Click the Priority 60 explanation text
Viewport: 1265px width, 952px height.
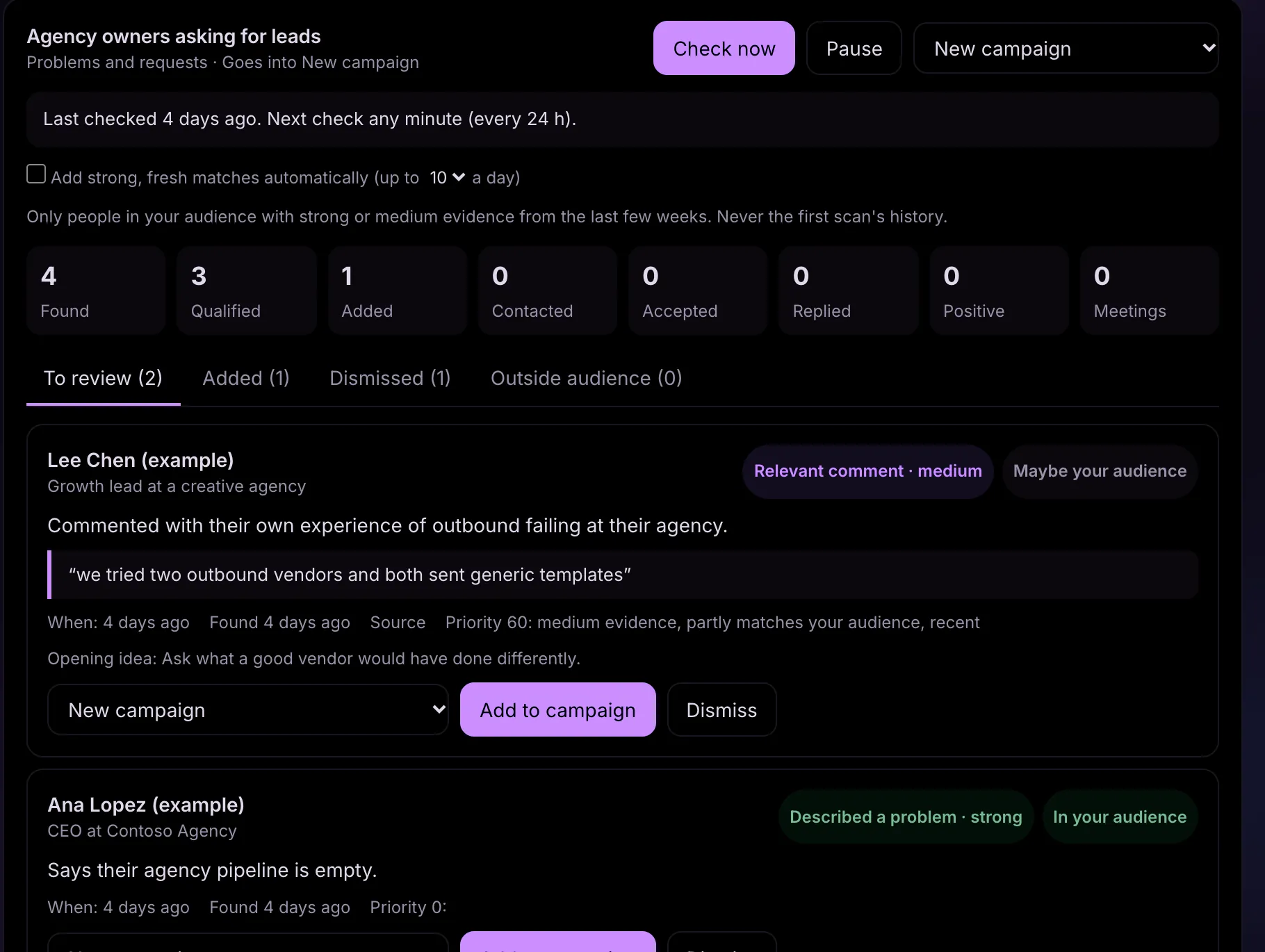coord(712,623)
